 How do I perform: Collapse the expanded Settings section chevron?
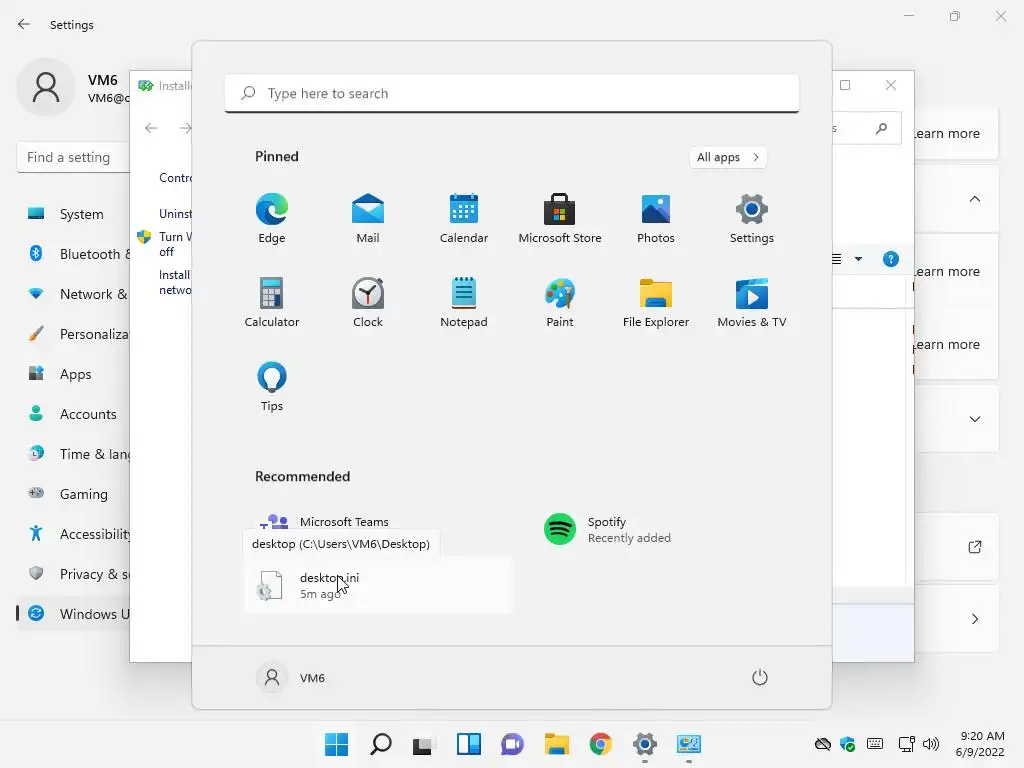(x=974, y=199)
